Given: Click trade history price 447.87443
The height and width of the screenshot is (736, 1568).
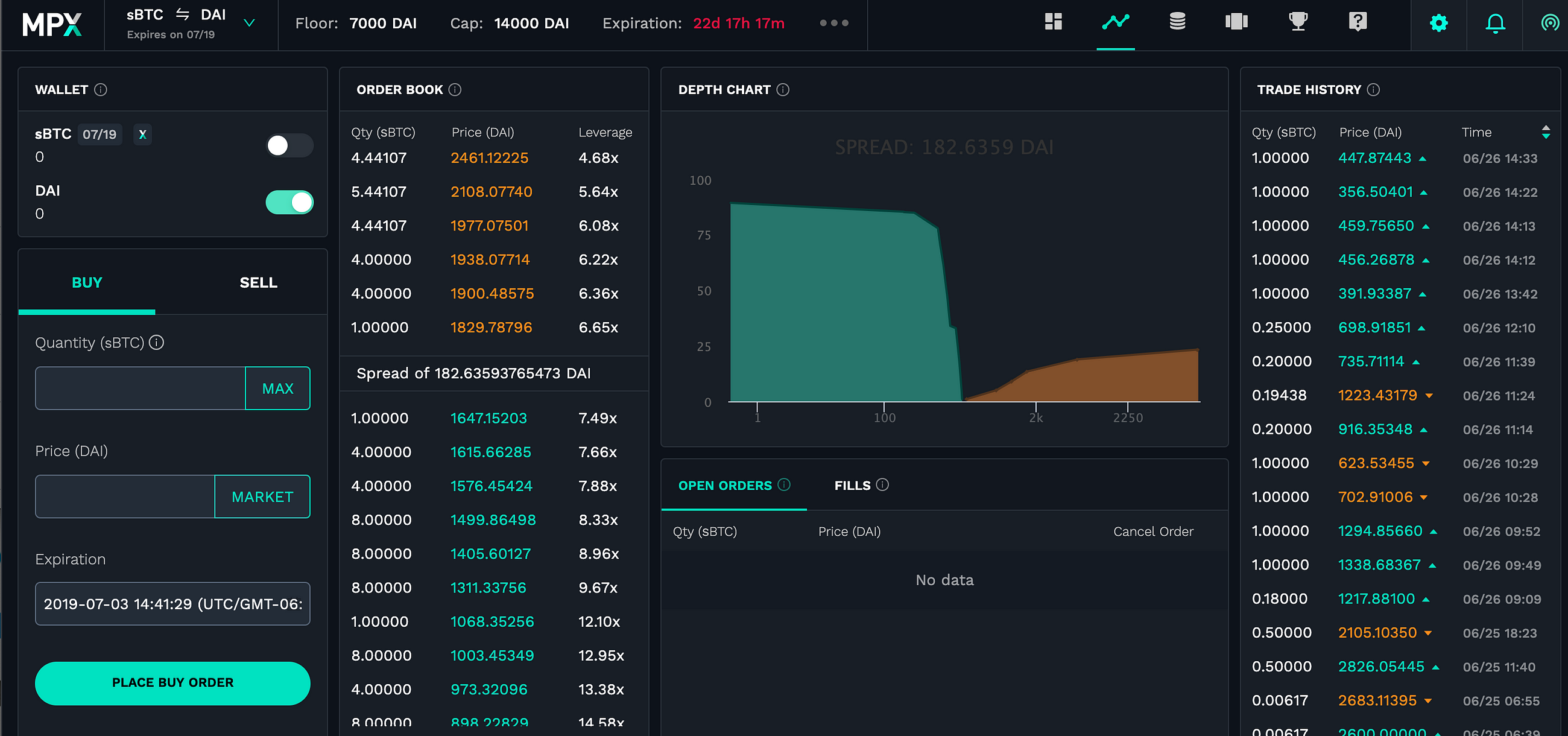Looking at the screenshot, I should tap(1374, 158).
